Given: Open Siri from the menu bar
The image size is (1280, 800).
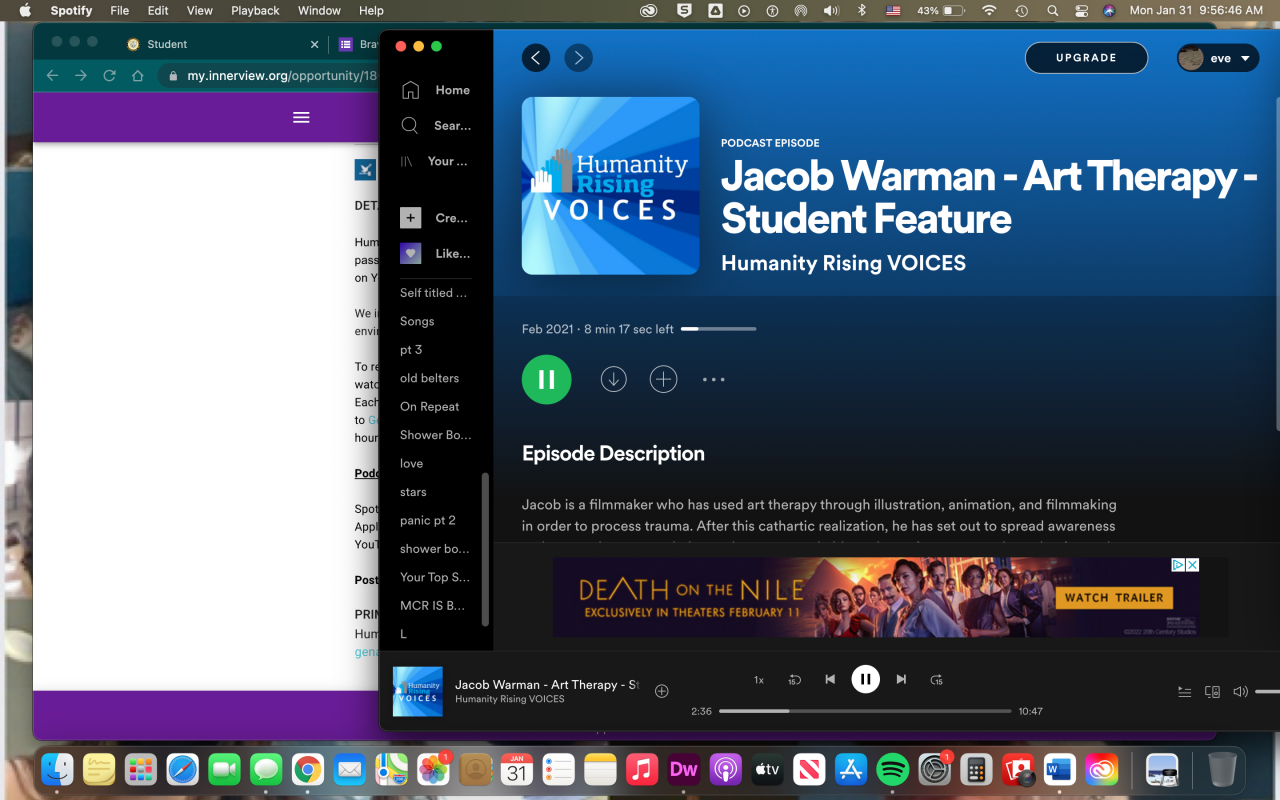Looking at the screenshot, I should click(1109, 11).
